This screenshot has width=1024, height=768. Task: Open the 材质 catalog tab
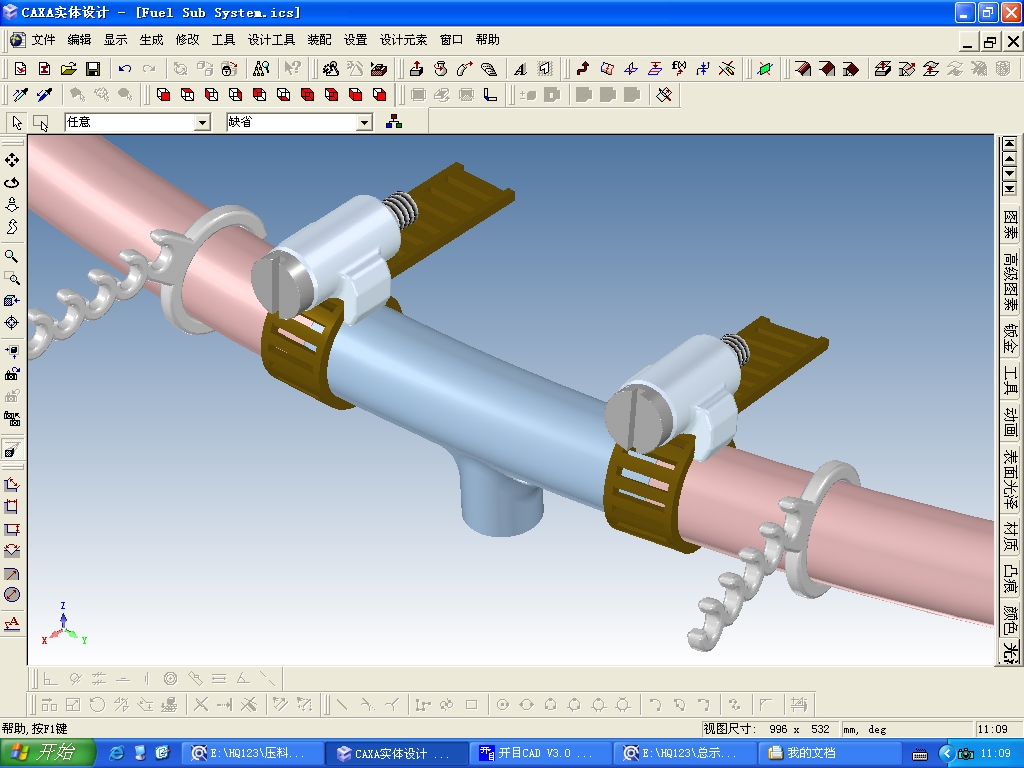[1010, 536]
